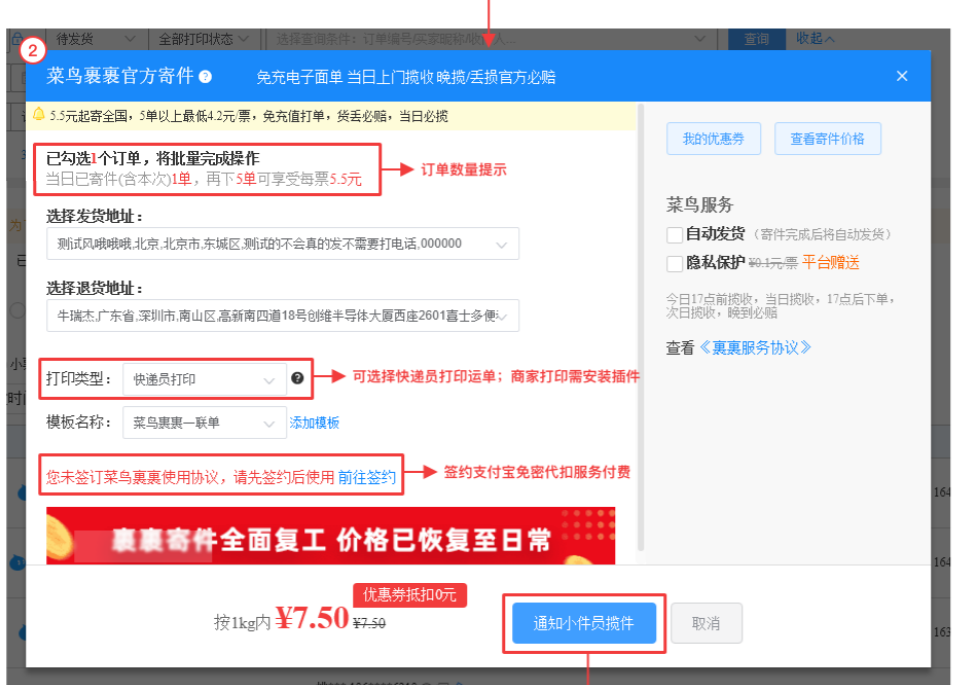Click the 优惠券抵扣0元 badge
Screen dimensions: 970x685
pyautogui.click(x=410, y=595)
